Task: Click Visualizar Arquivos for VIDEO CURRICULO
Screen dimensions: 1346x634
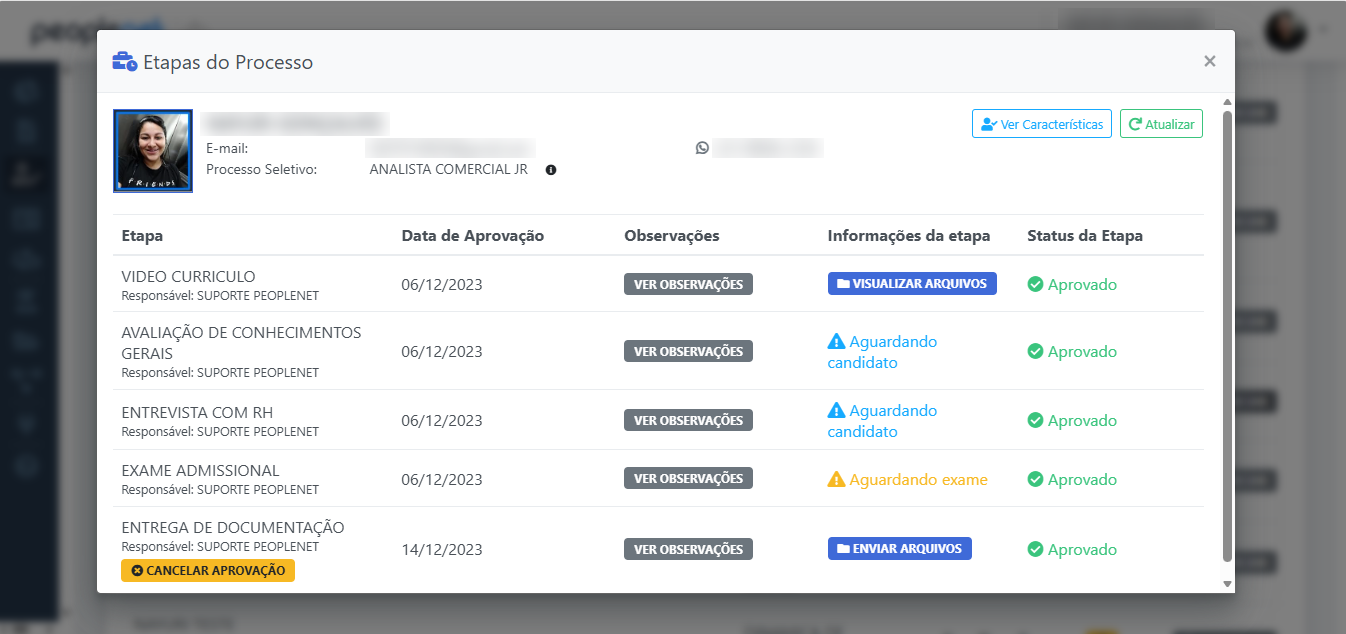Action: [912, 283]
